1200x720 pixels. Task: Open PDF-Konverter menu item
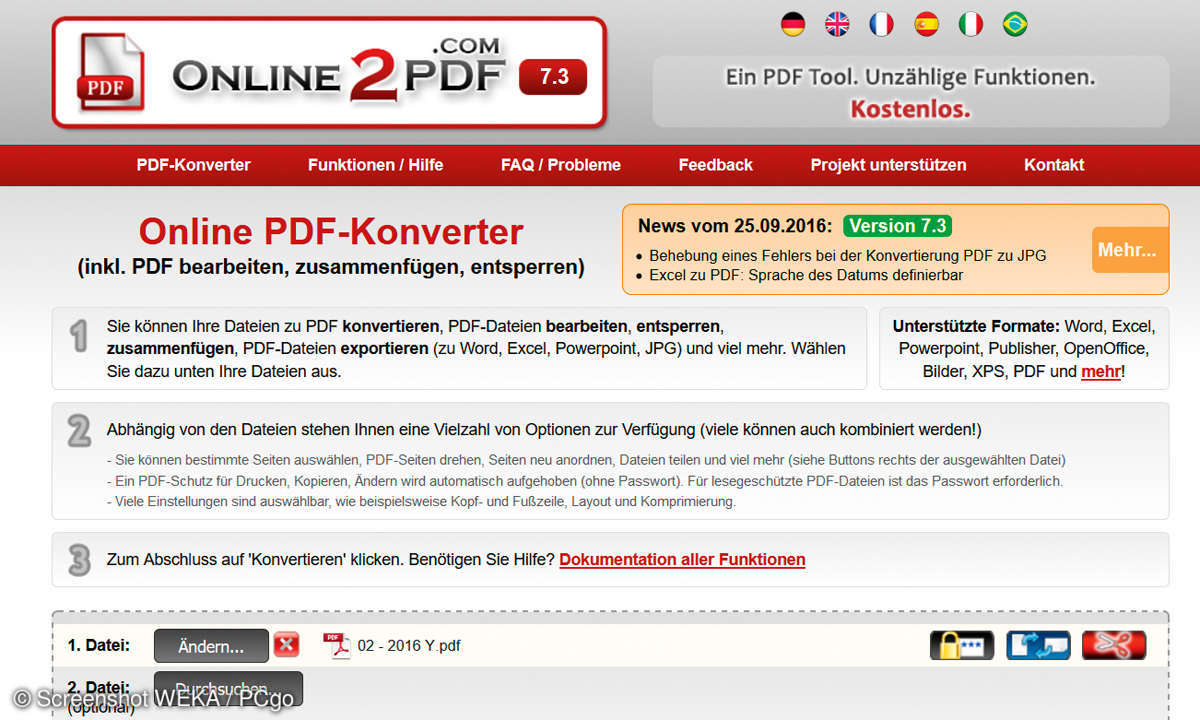pos(194,165)
